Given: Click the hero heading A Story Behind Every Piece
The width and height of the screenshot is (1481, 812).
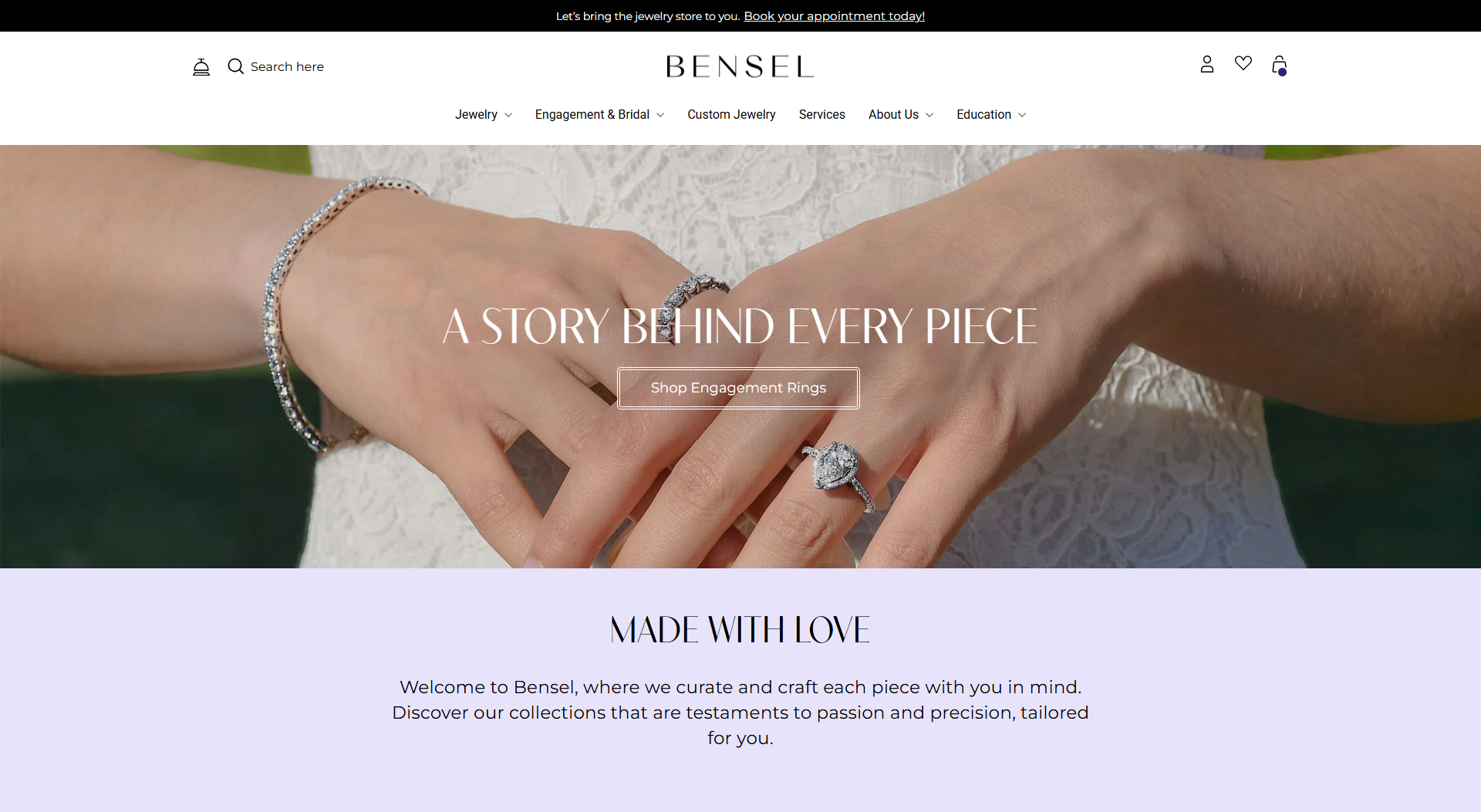Looking at the screenshot, I should [x=740, y=326].
